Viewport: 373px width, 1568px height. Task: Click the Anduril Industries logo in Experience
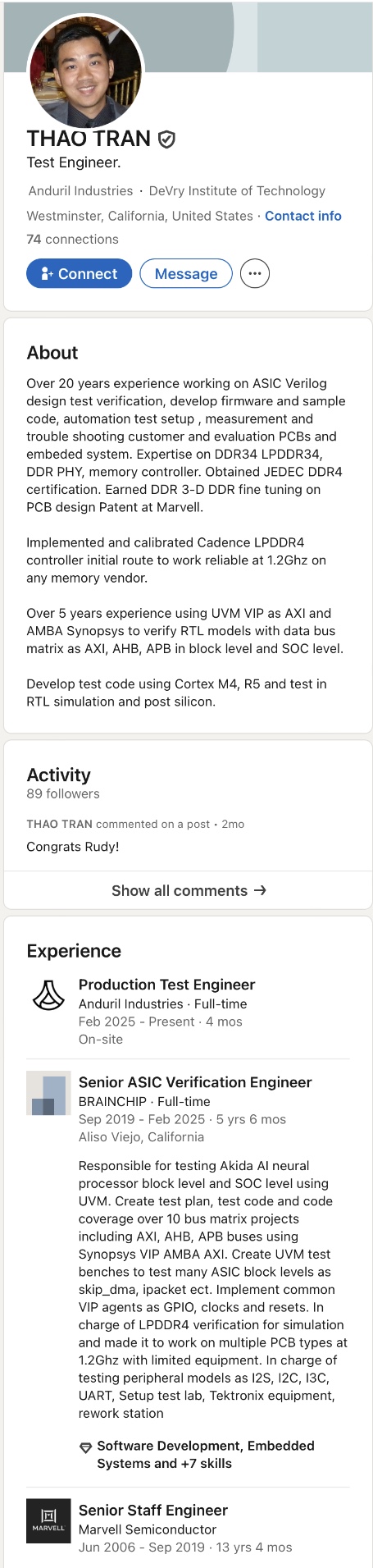[x=48, y=995]
